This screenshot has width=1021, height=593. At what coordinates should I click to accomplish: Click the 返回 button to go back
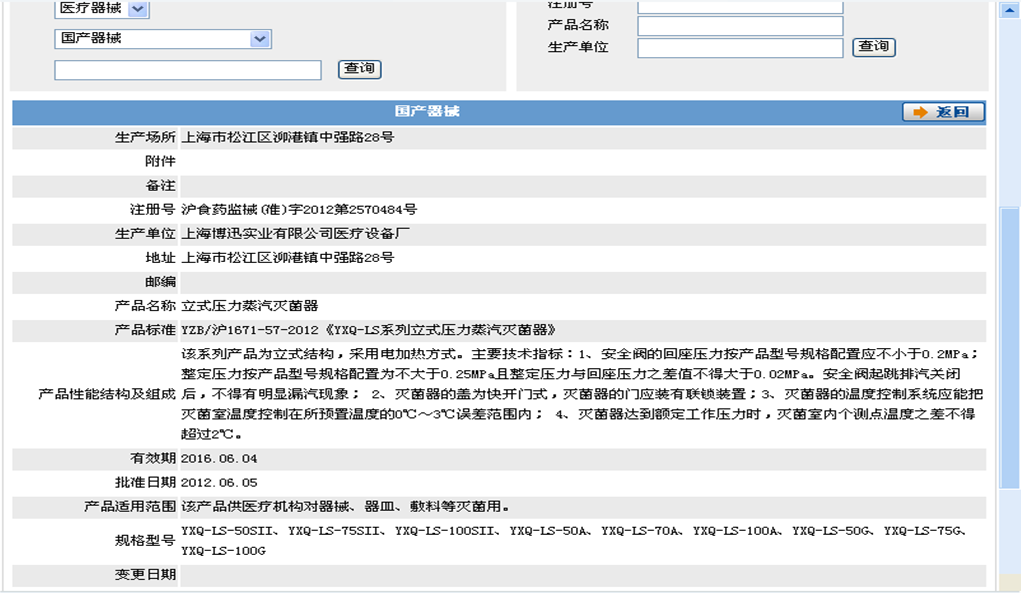943,111
